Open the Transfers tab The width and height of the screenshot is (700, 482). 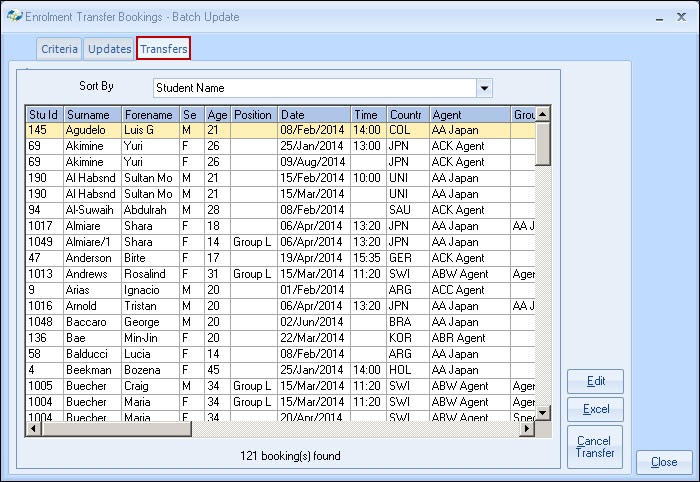pyautogui.click(x=164, y=49)
